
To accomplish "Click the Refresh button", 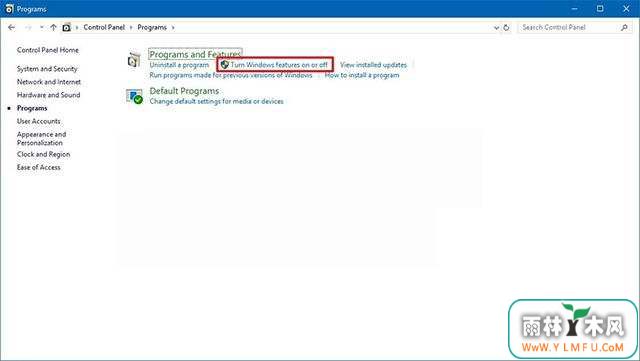I will tap(506, 28).
